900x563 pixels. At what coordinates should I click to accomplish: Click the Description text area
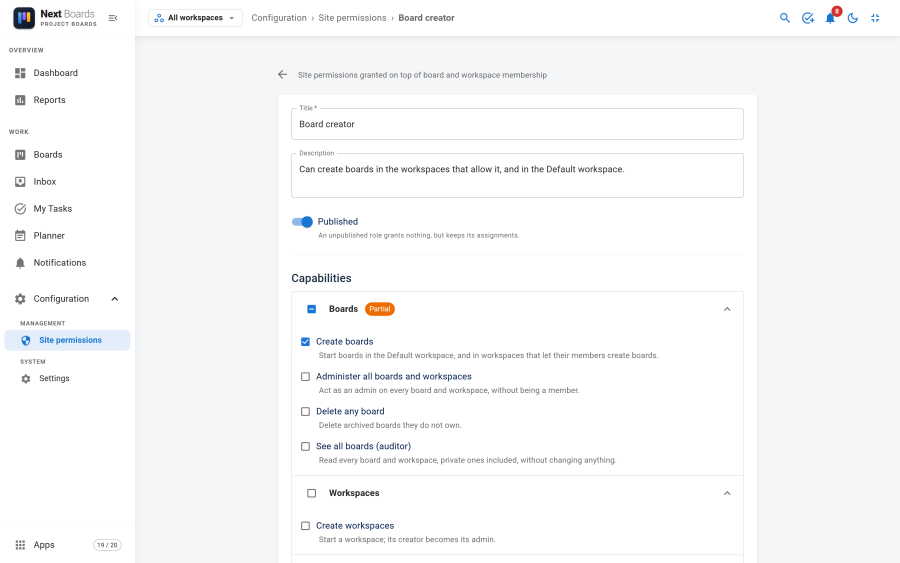pos(517,175)
